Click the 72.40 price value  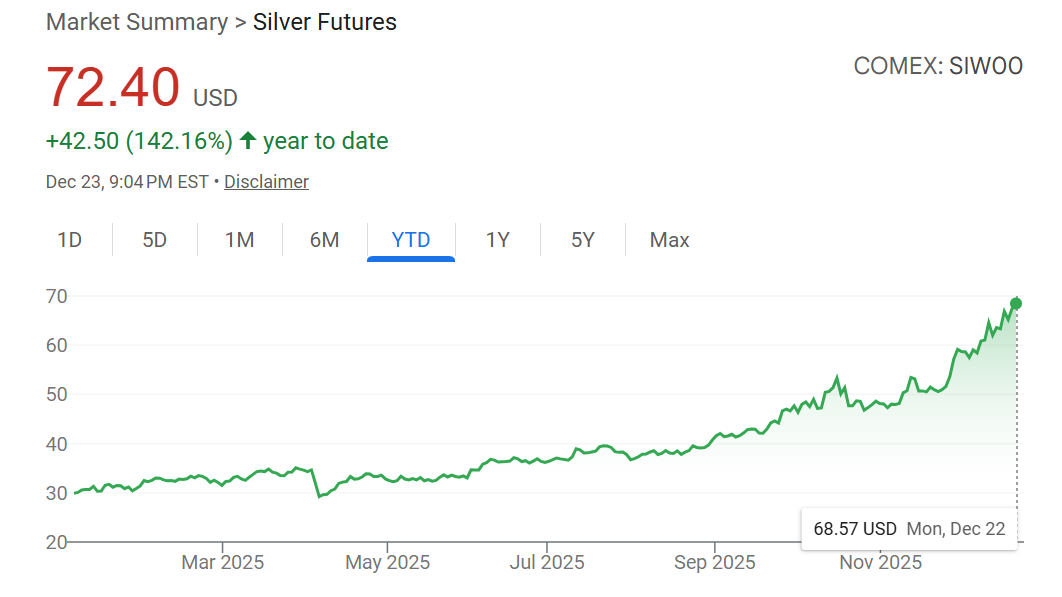[113, 88]
